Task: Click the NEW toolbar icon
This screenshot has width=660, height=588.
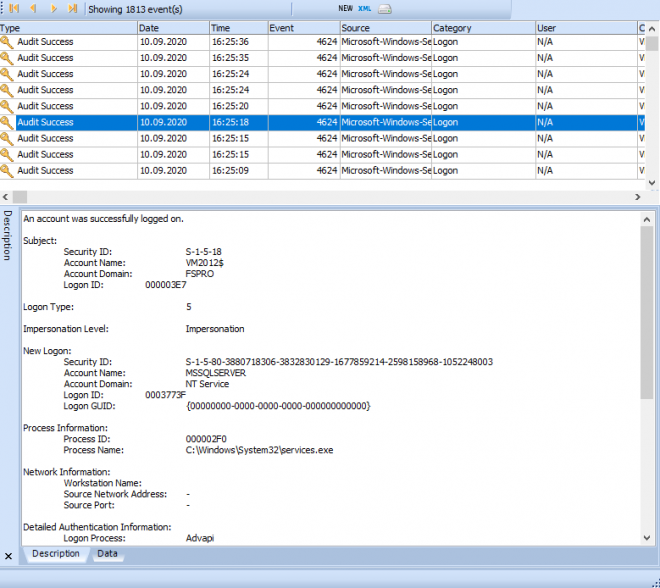Action: tap(345, 8)
